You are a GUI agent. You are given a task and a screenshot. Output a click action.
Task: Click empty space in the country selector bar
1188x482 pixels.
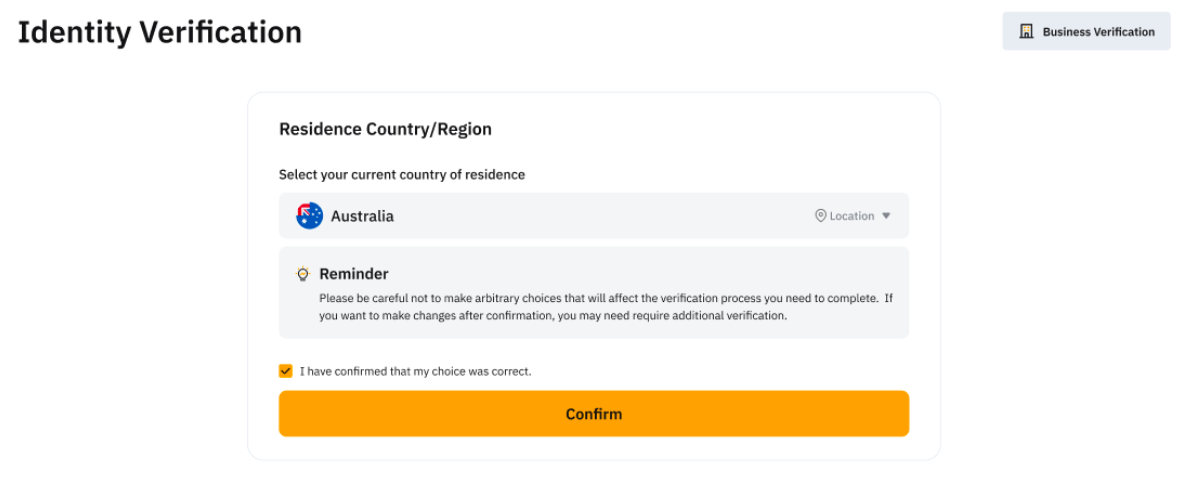pyautogui.click(x=600, y=216)
